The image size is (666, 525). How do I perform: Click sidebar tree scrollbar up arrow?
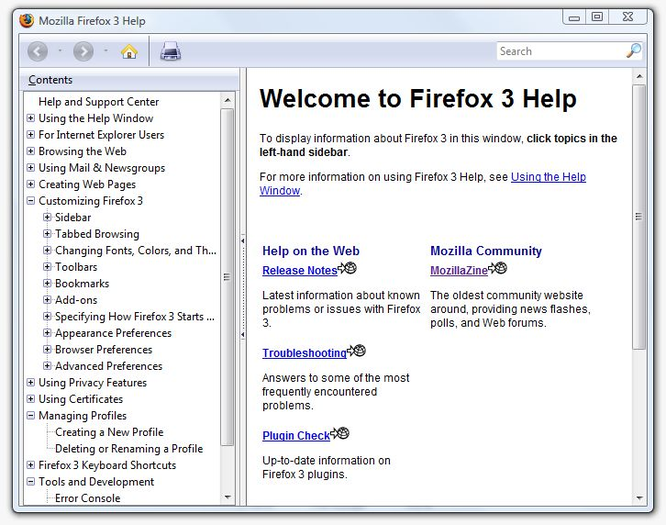[x=228, y=100]
